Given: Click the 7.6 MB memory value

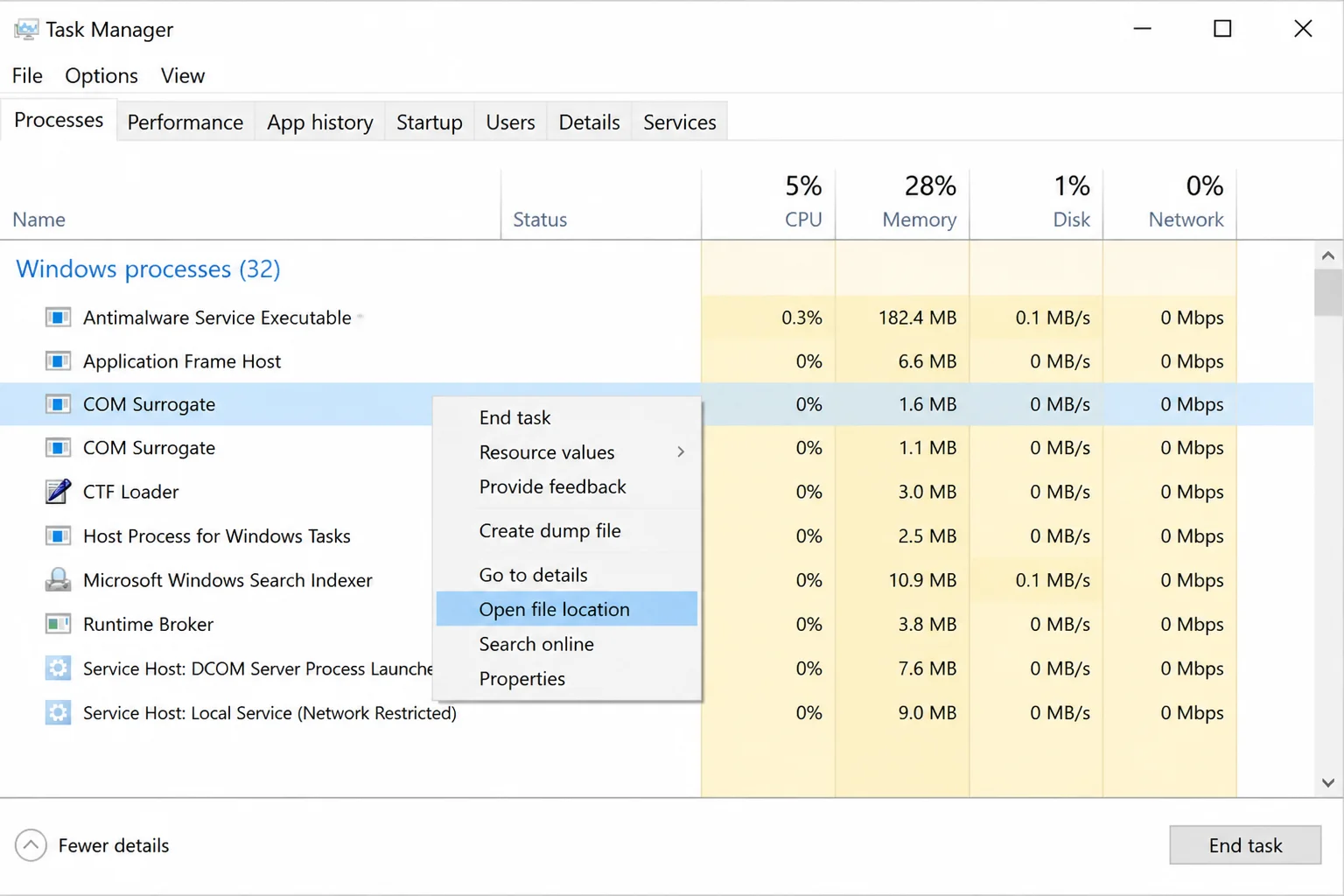Looking at the screenshot, I should pyautogui.click(x=927, y=668).
